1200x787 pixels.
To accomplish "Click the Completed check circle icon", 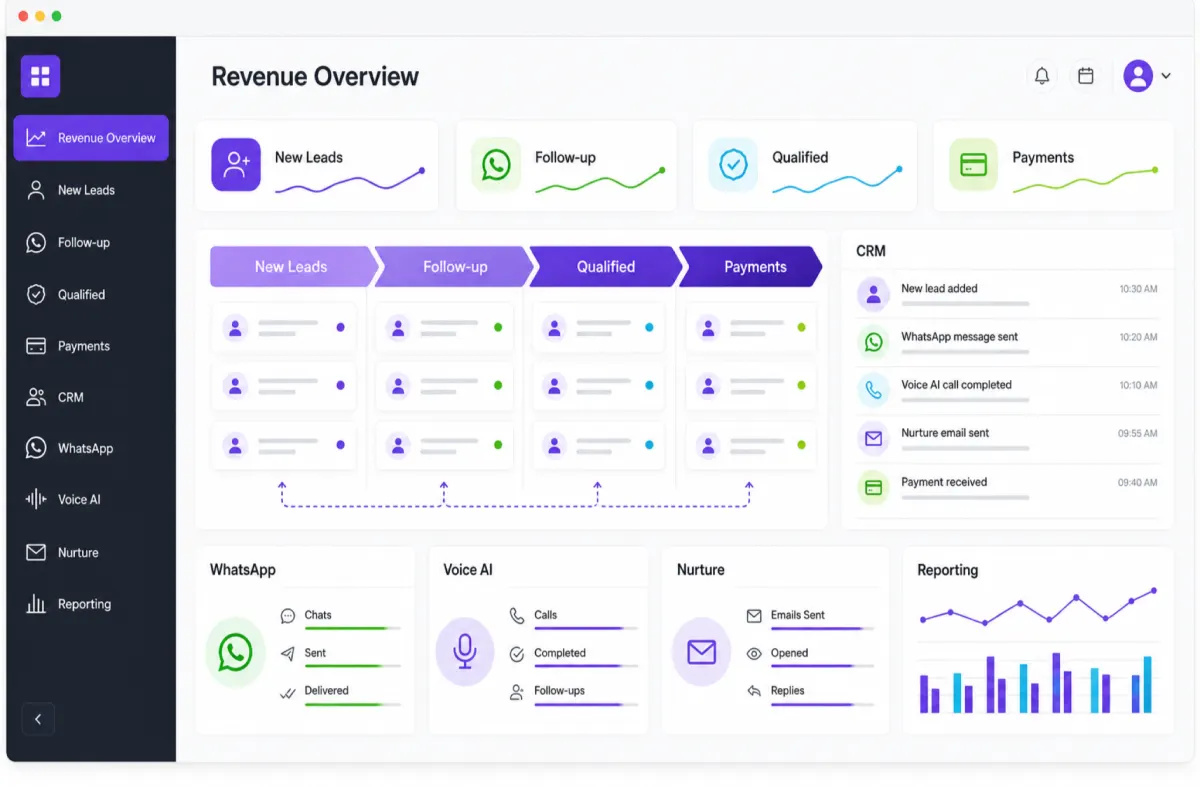I will coord(517,654).
